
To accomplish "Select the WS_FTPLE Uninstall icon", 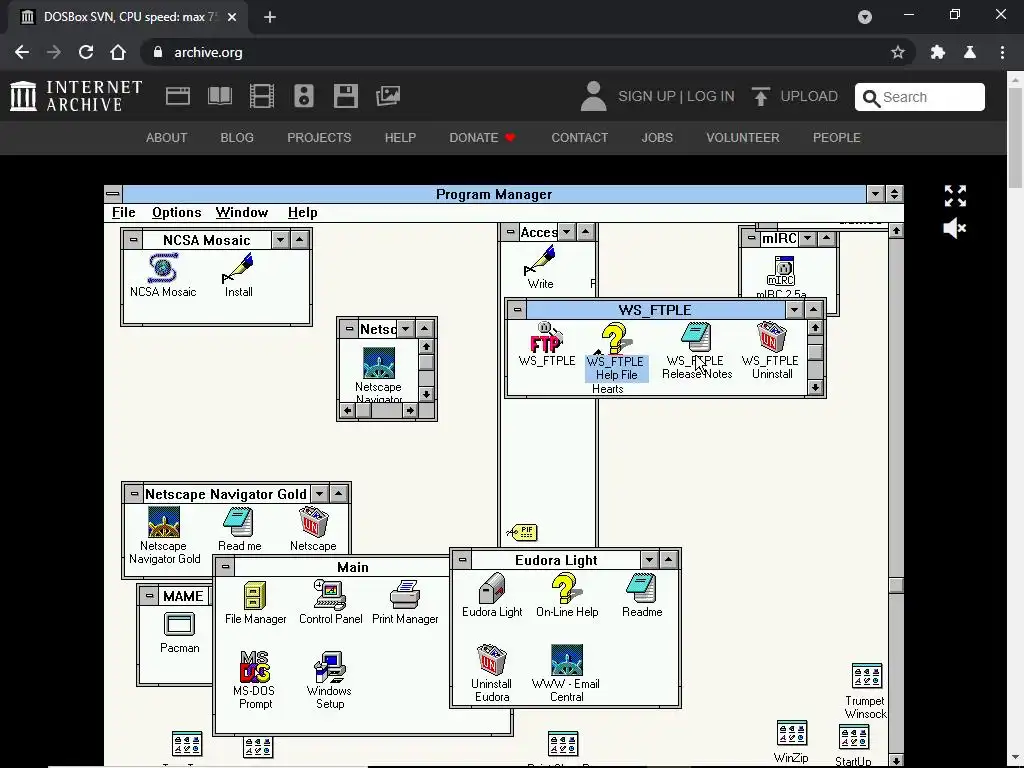I will (771, 338).
